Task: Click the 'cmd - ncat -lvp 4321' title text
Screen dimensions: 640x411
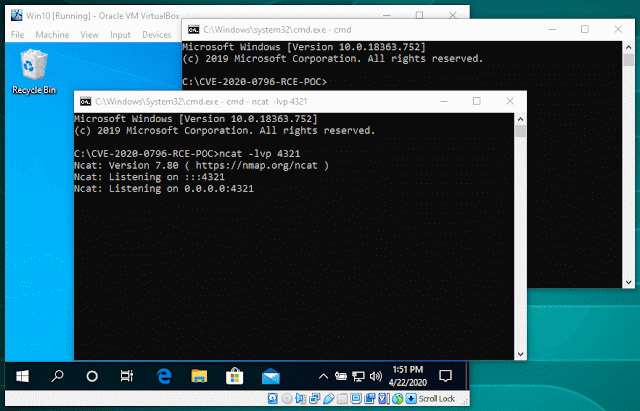Action: [x=267, y=102]
